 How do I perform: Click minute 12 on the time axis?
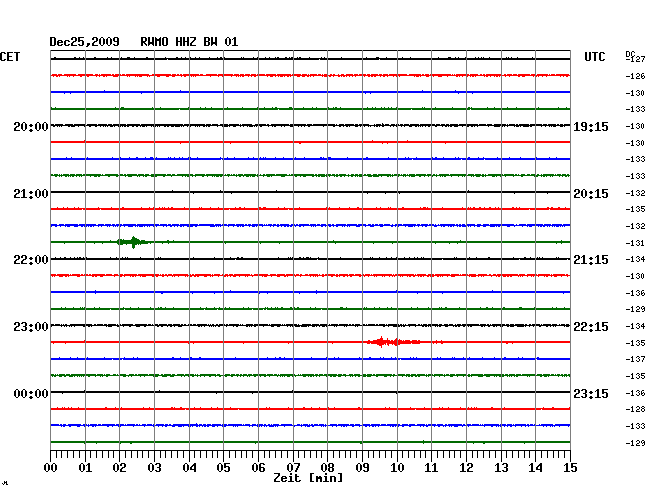(x=466, y=468)
